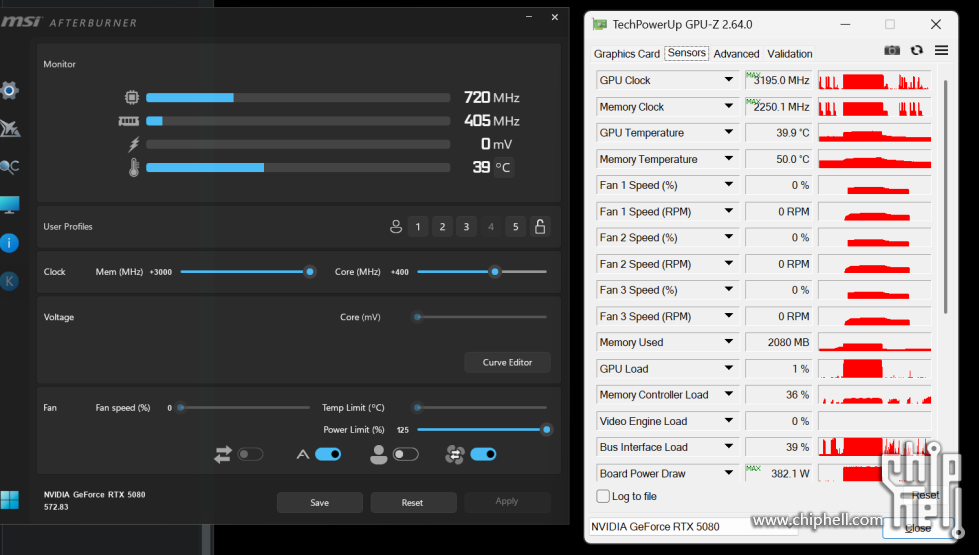Click Reset in Afterburner
Image resolution: width=979 pixels, height=555 pixels.
tap(413, 503)
